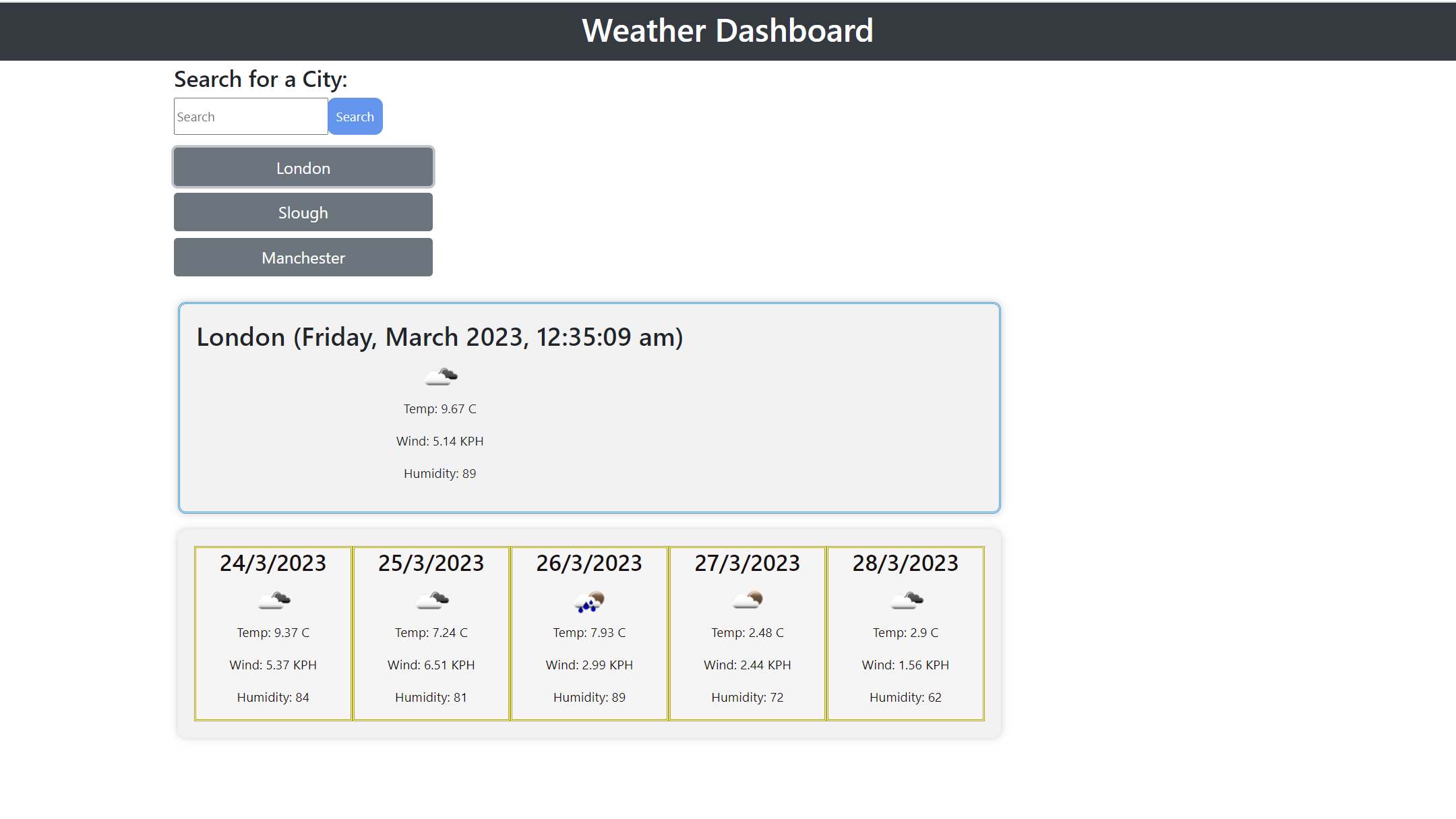Click the 24/3/2023 forecast weather icon
Viewport: 1456px width, 819px height.
pyautogui.click(x=274, y=600)
